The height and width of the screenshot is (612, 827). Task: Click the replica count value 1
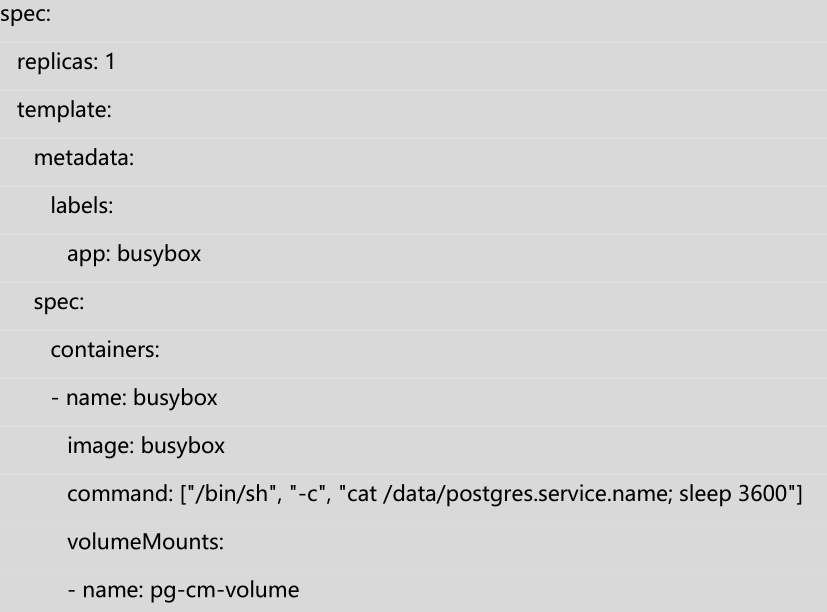coord(110,62)
